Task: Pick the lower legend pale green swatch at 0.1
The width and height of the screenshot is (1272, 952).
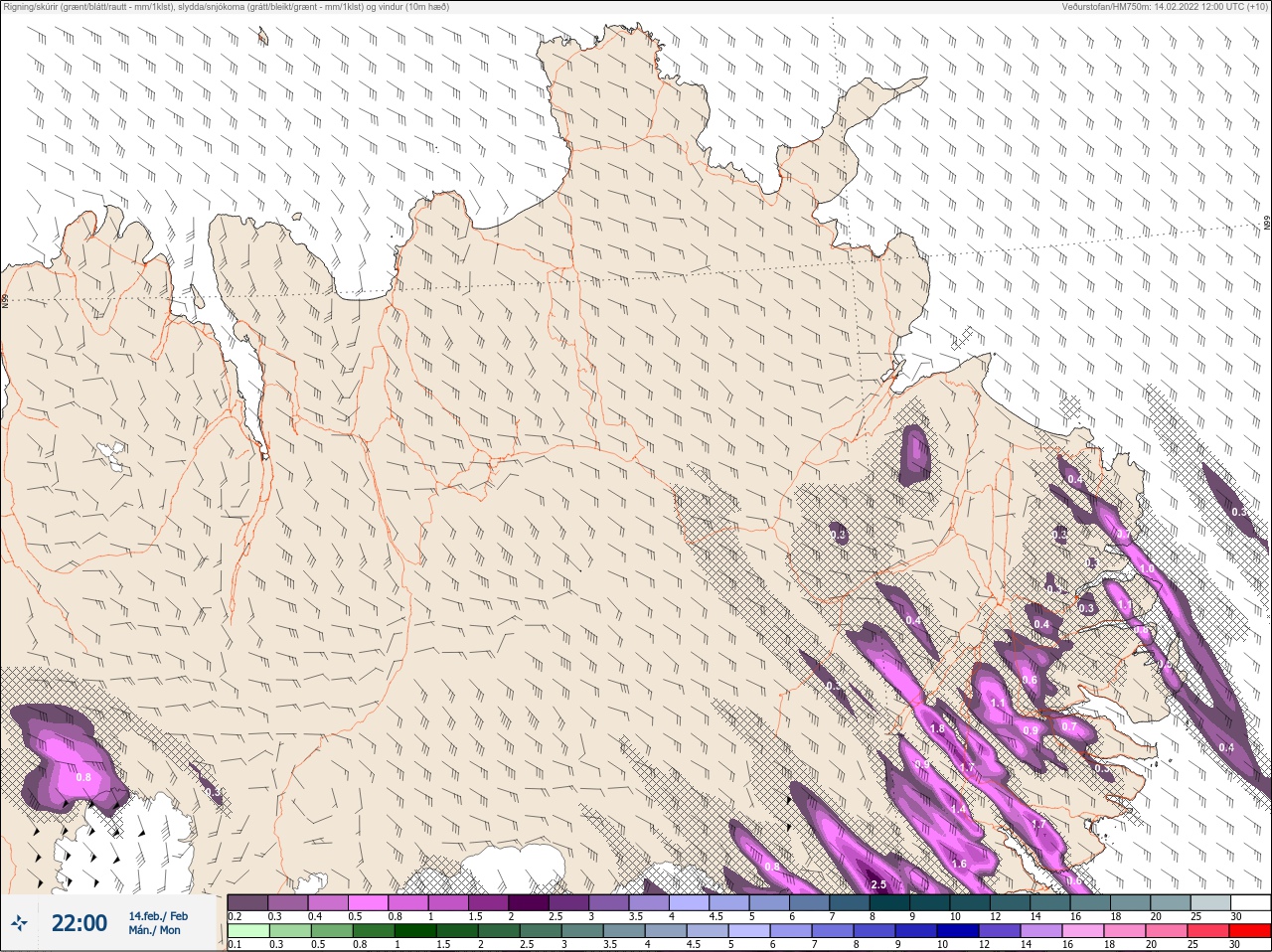Action: click(247, 931)
